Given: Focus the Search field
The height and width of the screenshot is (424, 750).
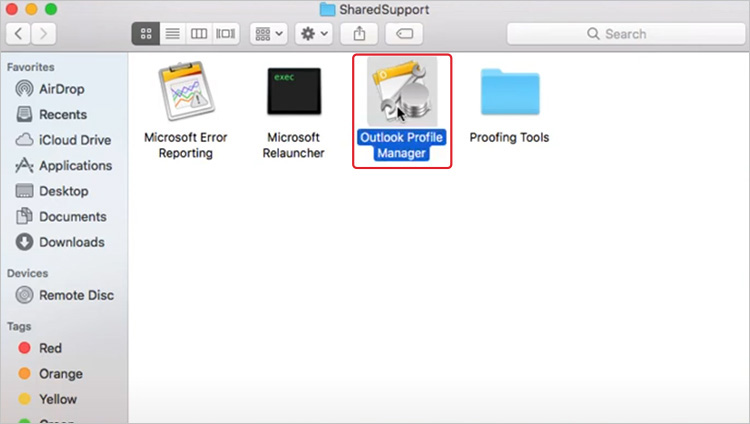Looking at the screenshot, I should (x=626, y=33).
